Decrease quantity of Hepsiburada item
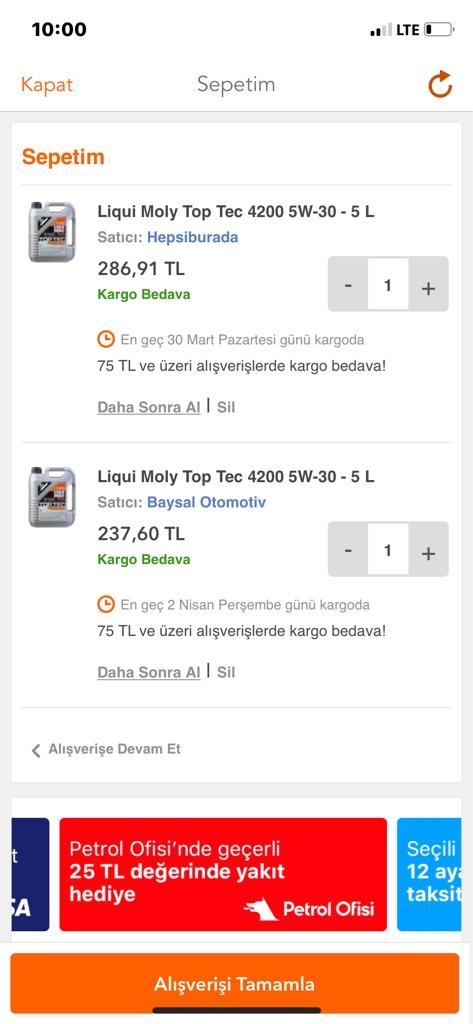The image size is (473, 1024). coord(348,286)
